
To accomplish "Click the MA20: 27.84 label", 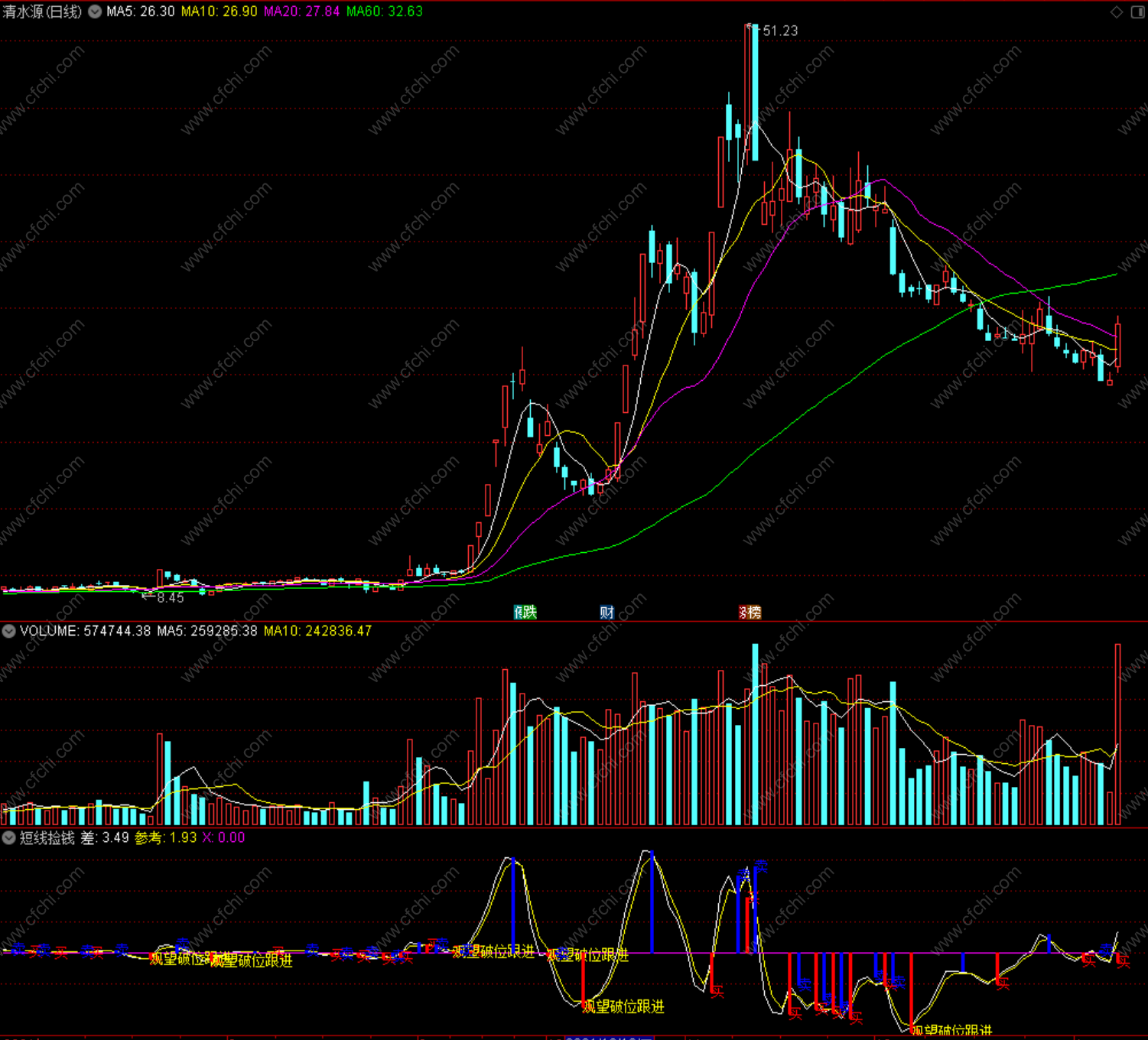I will (x=302, y=11).
